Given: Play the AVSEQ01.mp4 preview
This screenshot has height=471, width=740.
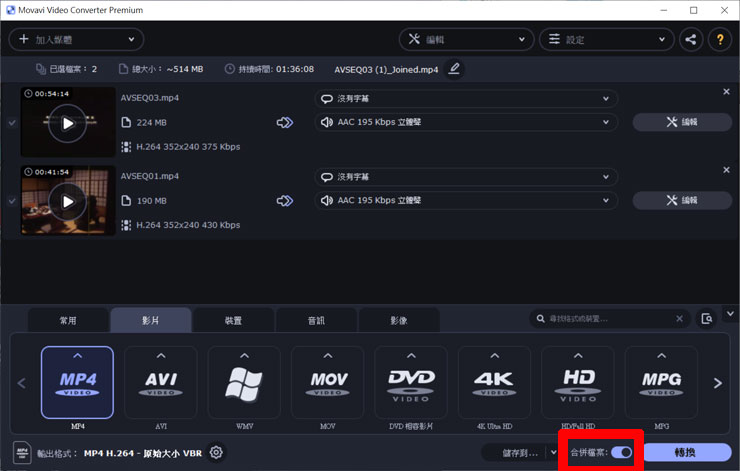Looking at the screenshot, I should click(68, 202).
